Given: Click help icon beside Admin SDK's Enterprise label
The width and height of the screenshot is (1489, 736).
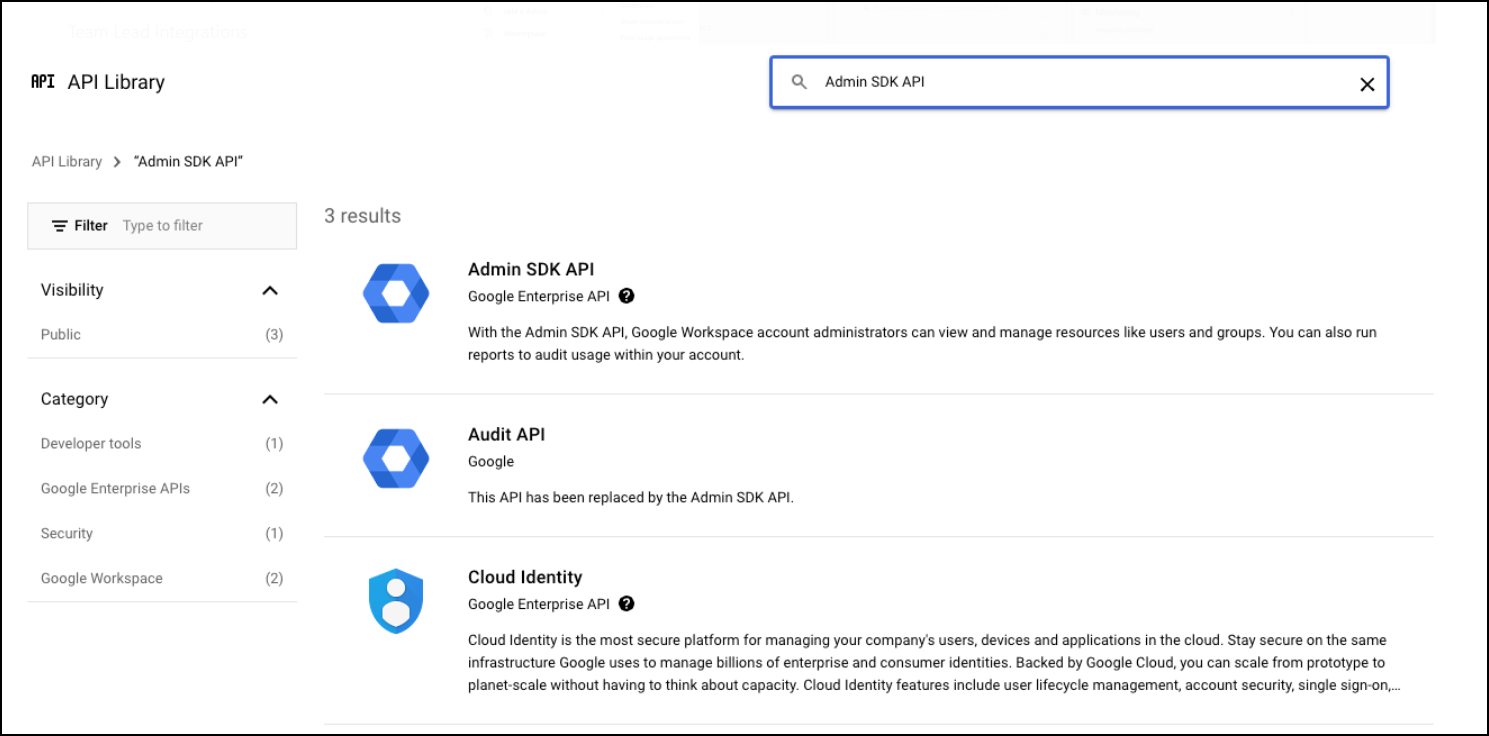Looking at the screenshot, I should 627,296.
